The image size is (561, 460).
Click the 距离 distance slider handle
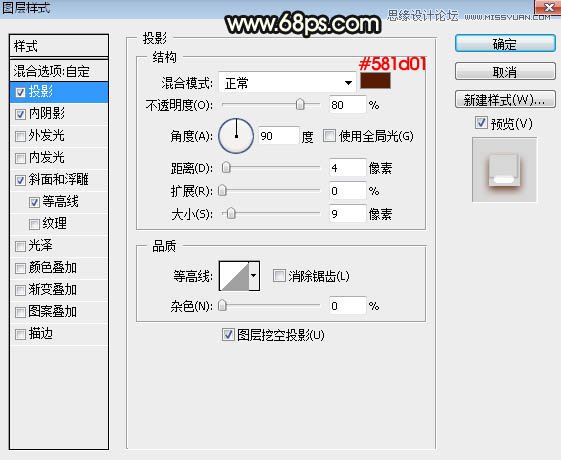click(x=226, y=167)
